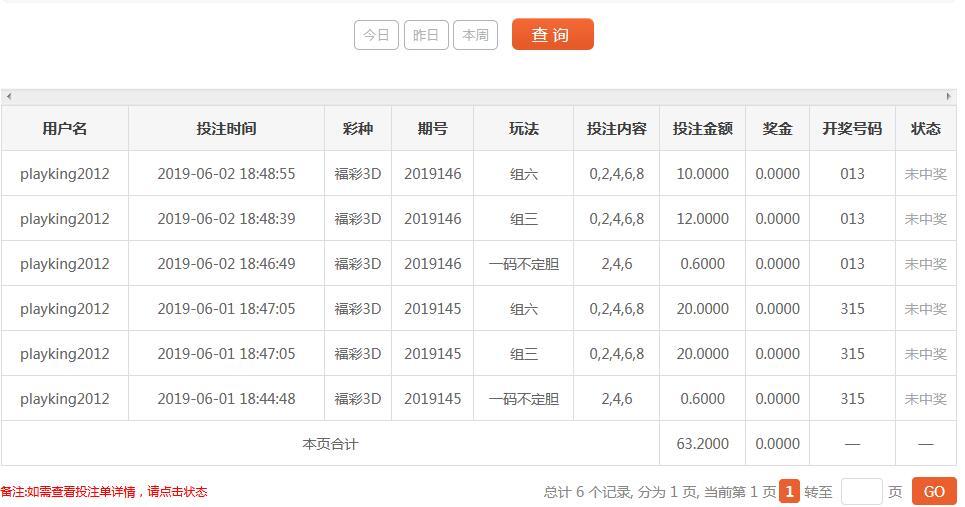Screen dimensions: 965x507
Task: Click the 状态 column header
Action: (926, 129)
